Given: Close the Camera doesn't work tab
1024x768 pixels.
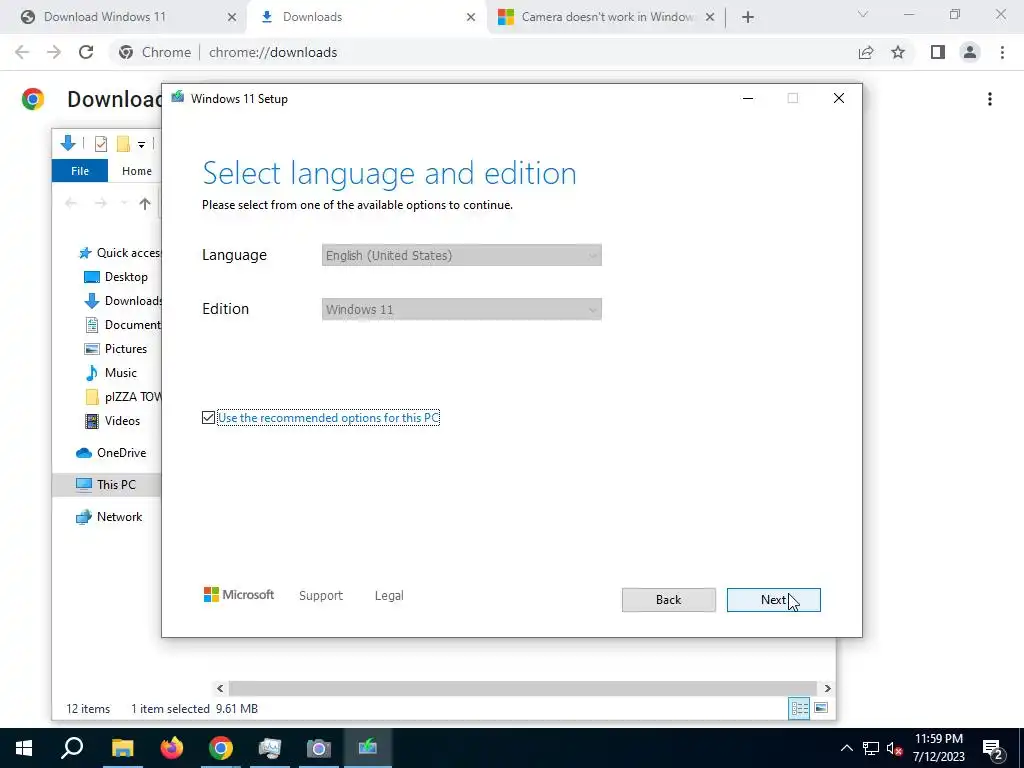Looking at the screenshot, I should pos(710,17).
